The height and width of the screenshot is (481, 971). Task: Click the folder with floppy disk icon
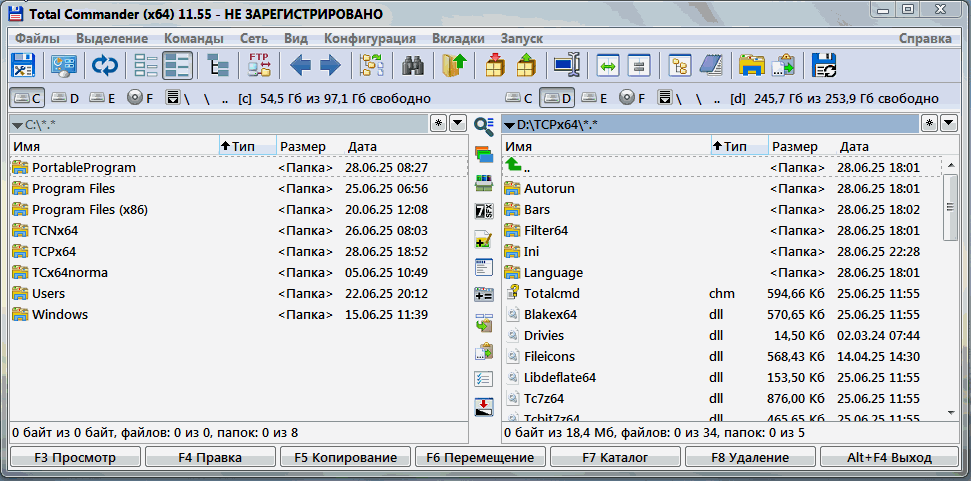752,66
